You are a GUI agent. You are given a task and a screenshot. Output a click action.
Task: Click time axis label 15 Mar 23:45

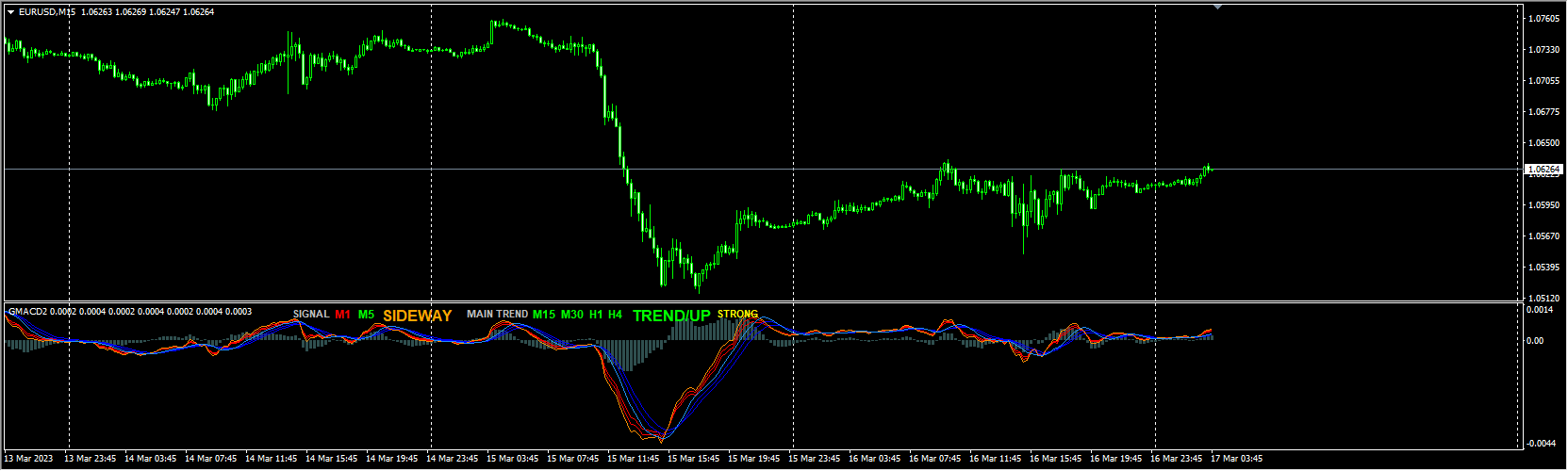(x=815, y=460)
